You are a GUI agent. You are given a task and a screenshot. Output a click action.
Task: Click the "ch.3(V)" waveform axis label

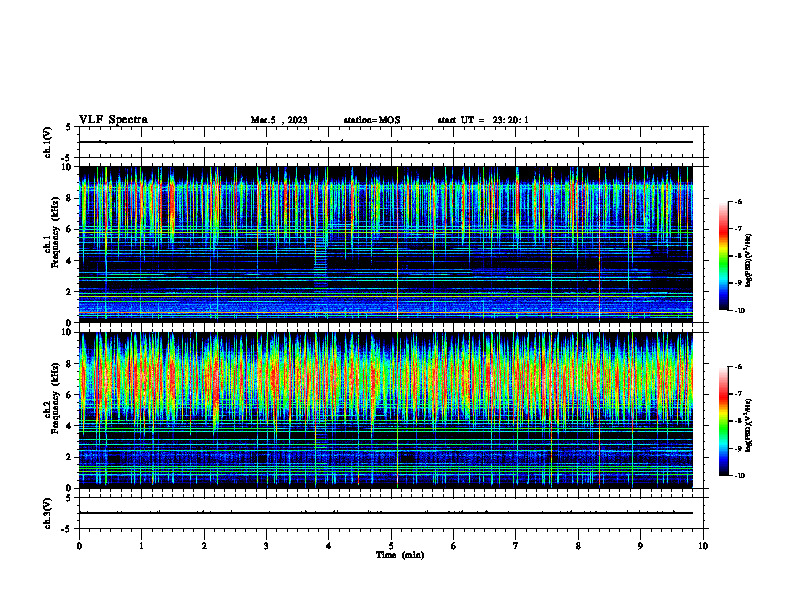48,513
